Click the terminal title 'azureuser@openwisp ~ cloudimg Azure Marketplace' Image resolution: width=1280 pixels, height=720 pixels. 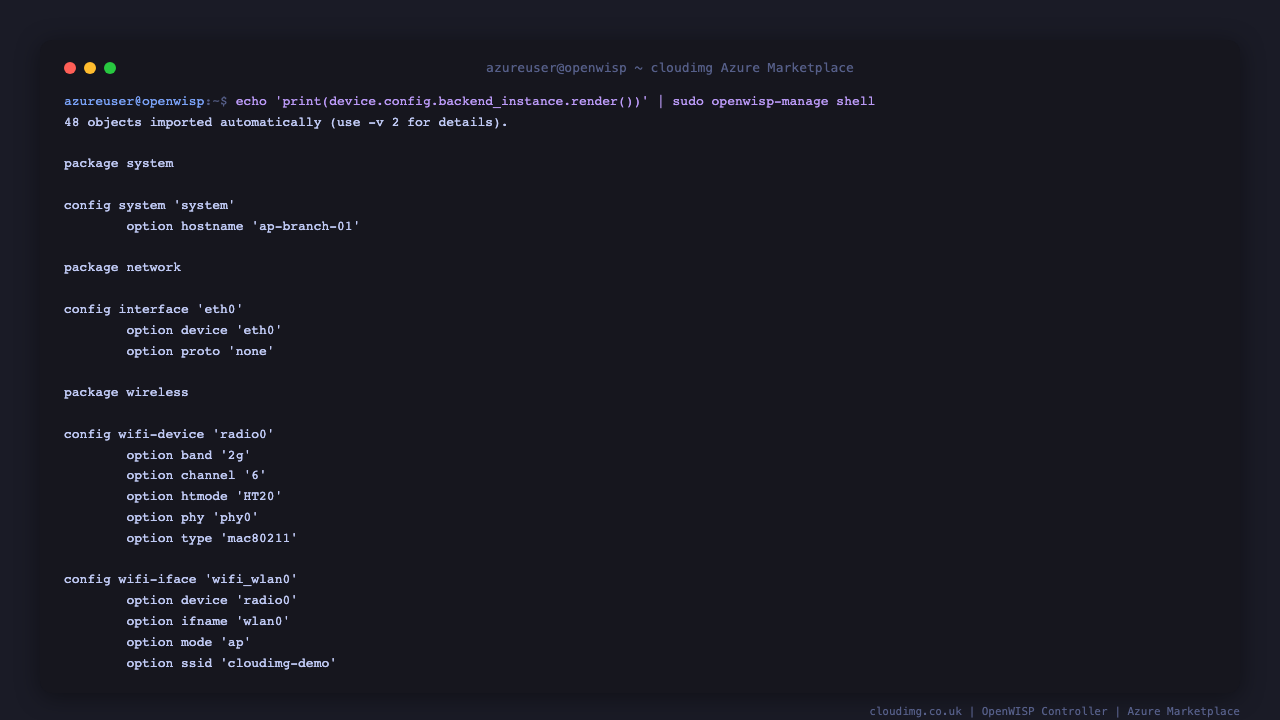[670, 68]
